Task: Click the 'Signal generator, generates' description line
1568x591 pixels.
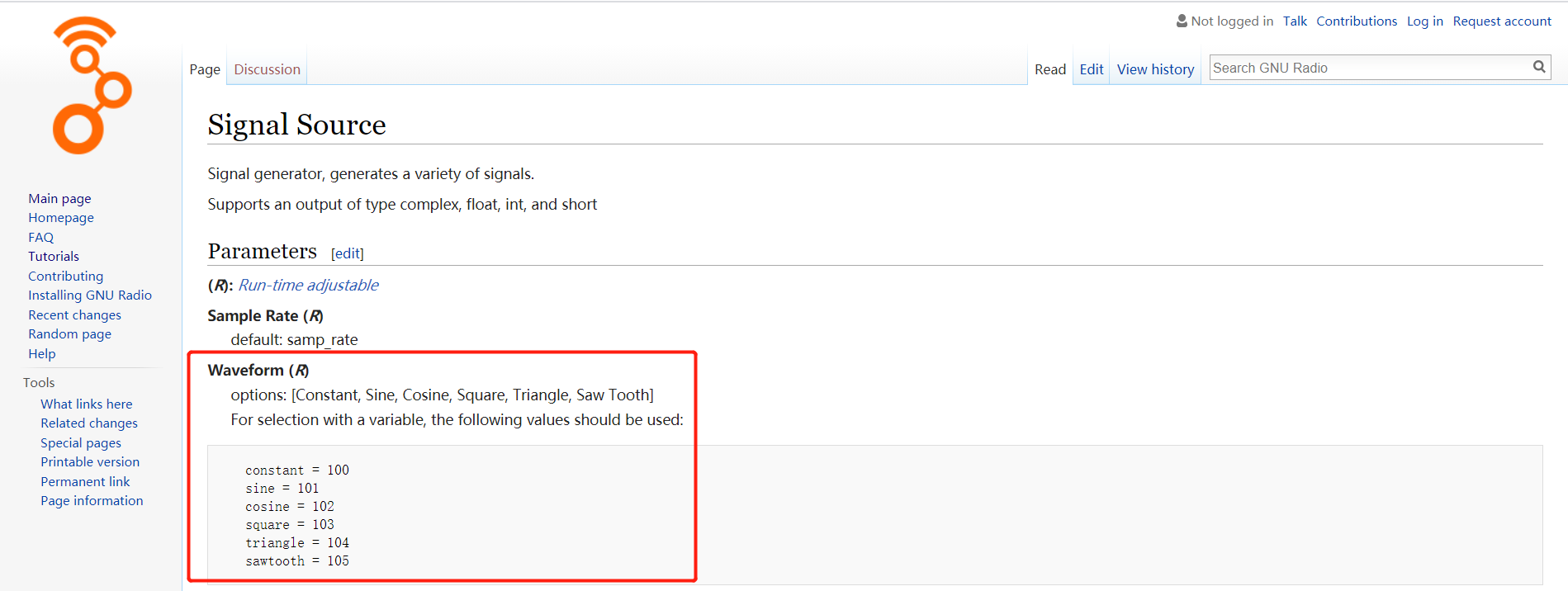Action: (x=371, y=174)
